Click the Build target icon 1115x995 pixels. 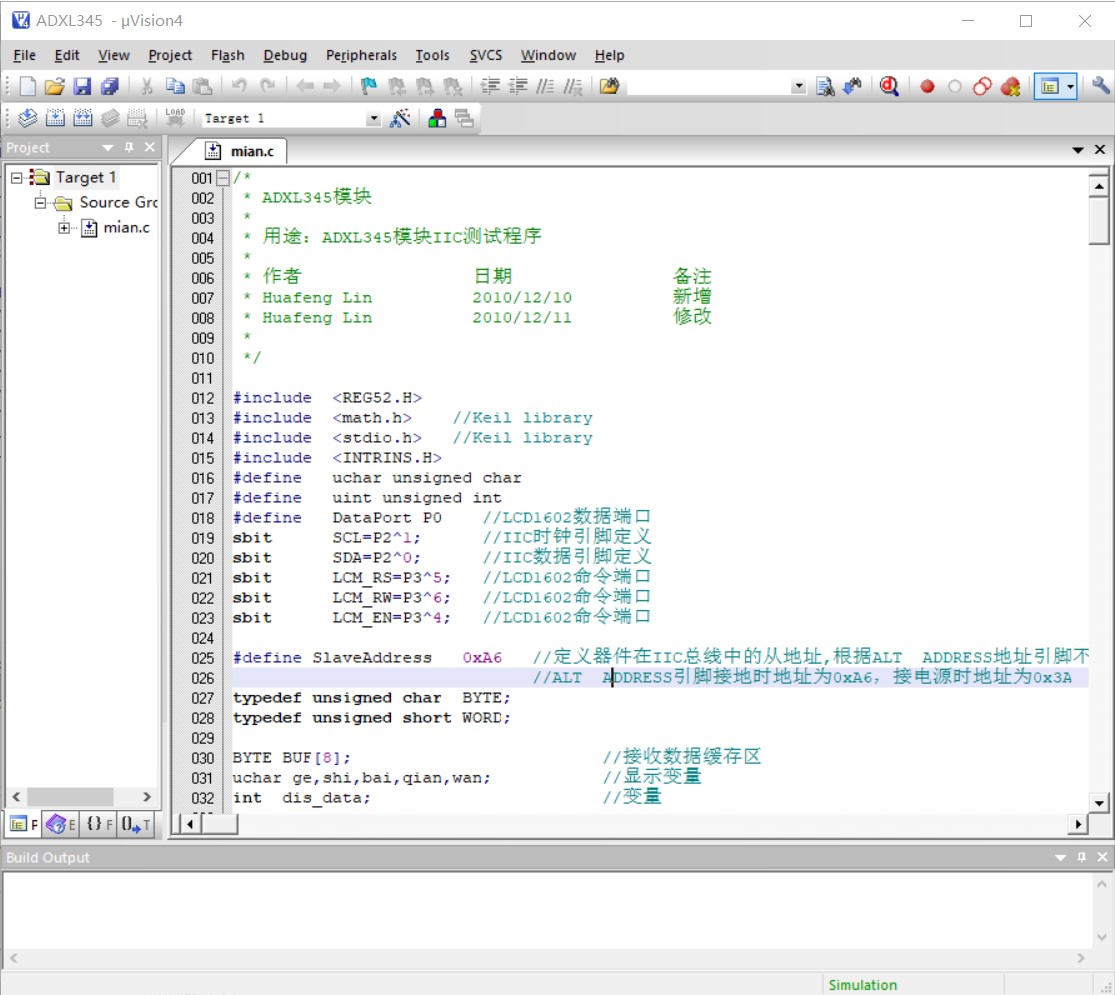(x=55, y=118)
